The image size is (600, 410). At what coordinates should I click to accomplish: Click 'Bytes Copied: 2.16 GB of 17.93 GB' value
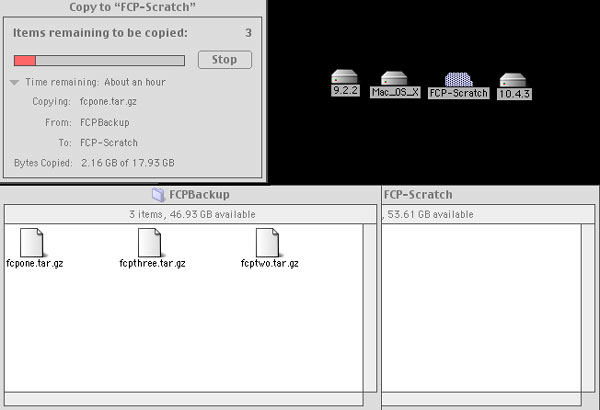coord(128,163)
